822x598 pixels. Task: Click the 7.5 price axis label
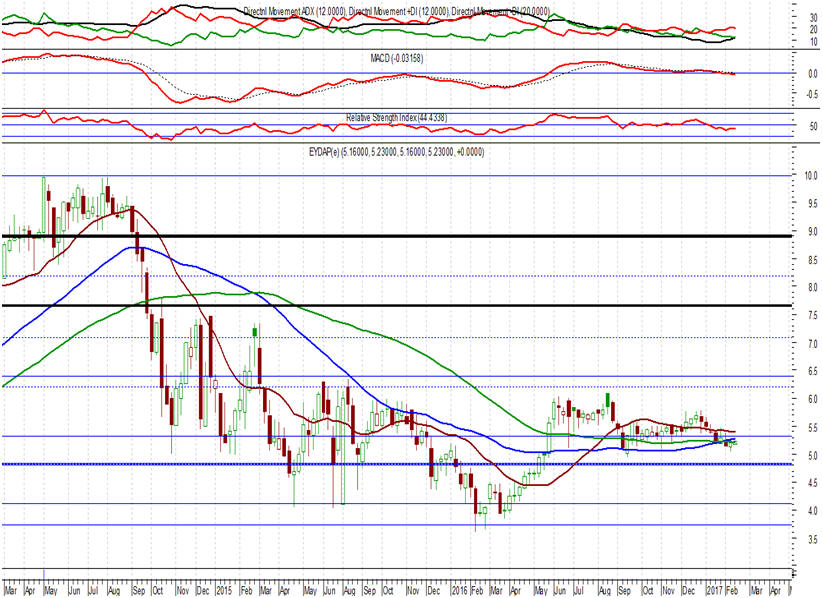coord(812,316)
